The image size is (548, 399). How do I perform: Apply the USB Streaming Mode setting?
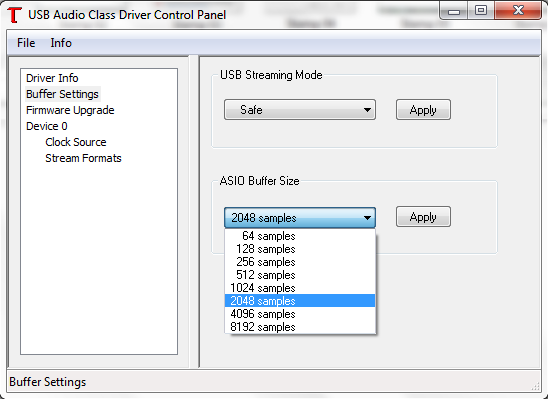[423, 110]
